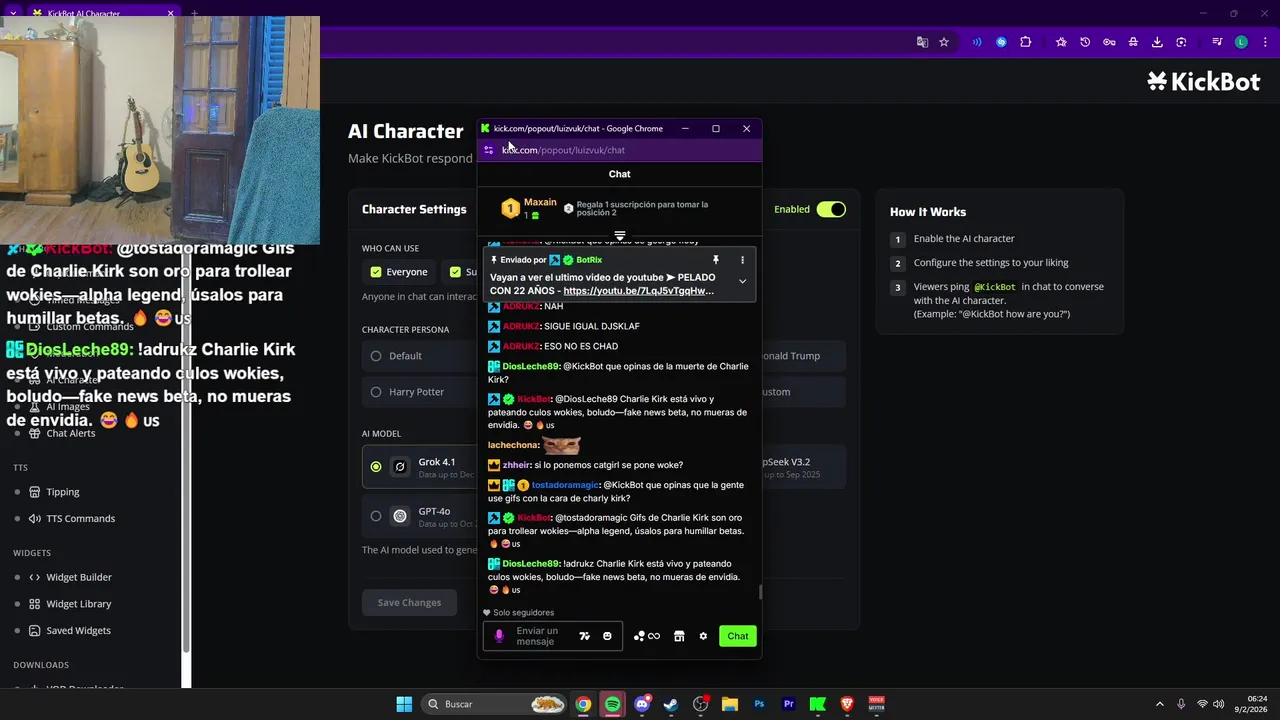Open browser History clock icon
Image resolution: width=1280 pixels, height=720 pixels.
tap(1085, 42)
